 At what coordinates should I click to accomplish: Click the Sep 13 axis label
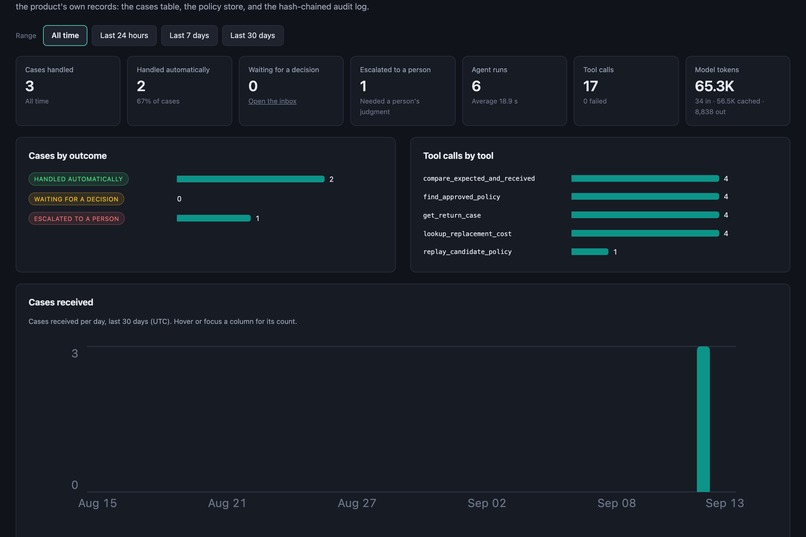[724, 503]
